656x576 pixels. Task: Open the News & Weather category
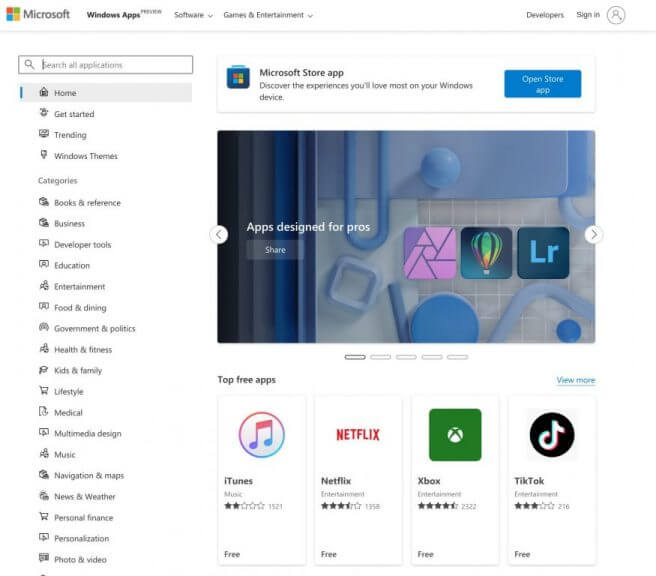tap(85, 497)
